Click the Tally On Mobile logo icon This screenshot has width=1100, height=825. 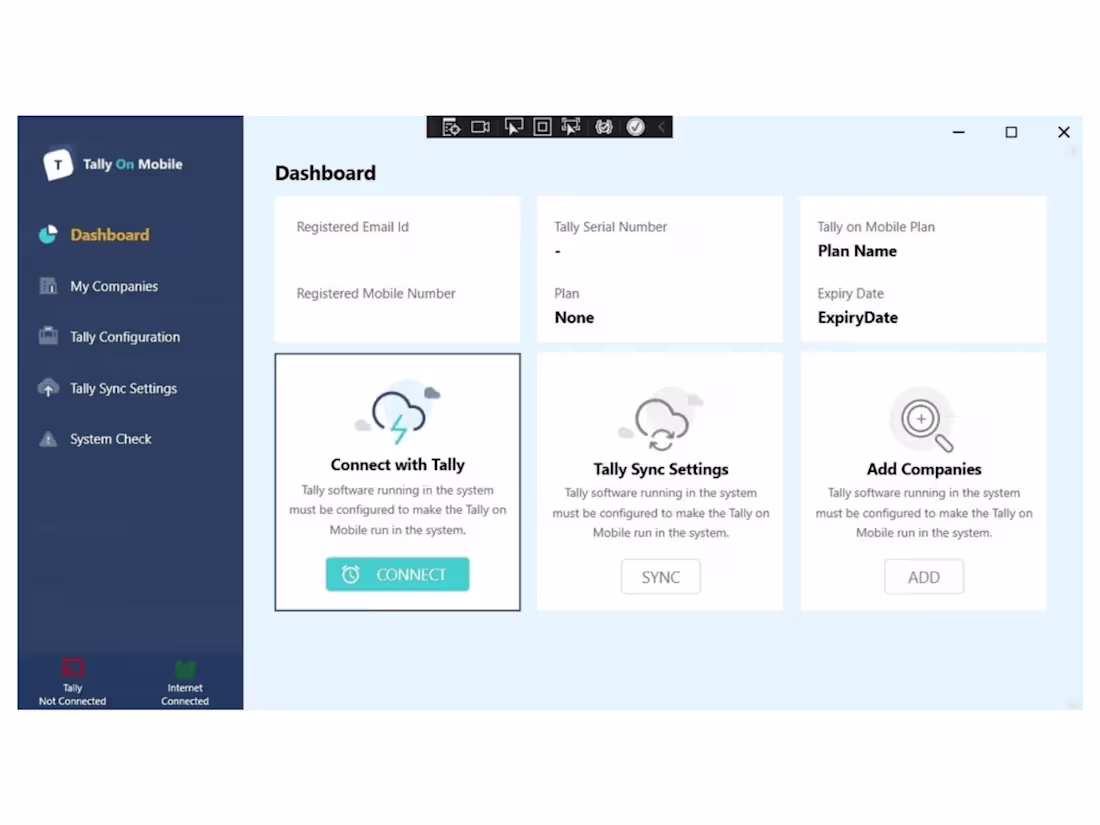pos(58,163)
